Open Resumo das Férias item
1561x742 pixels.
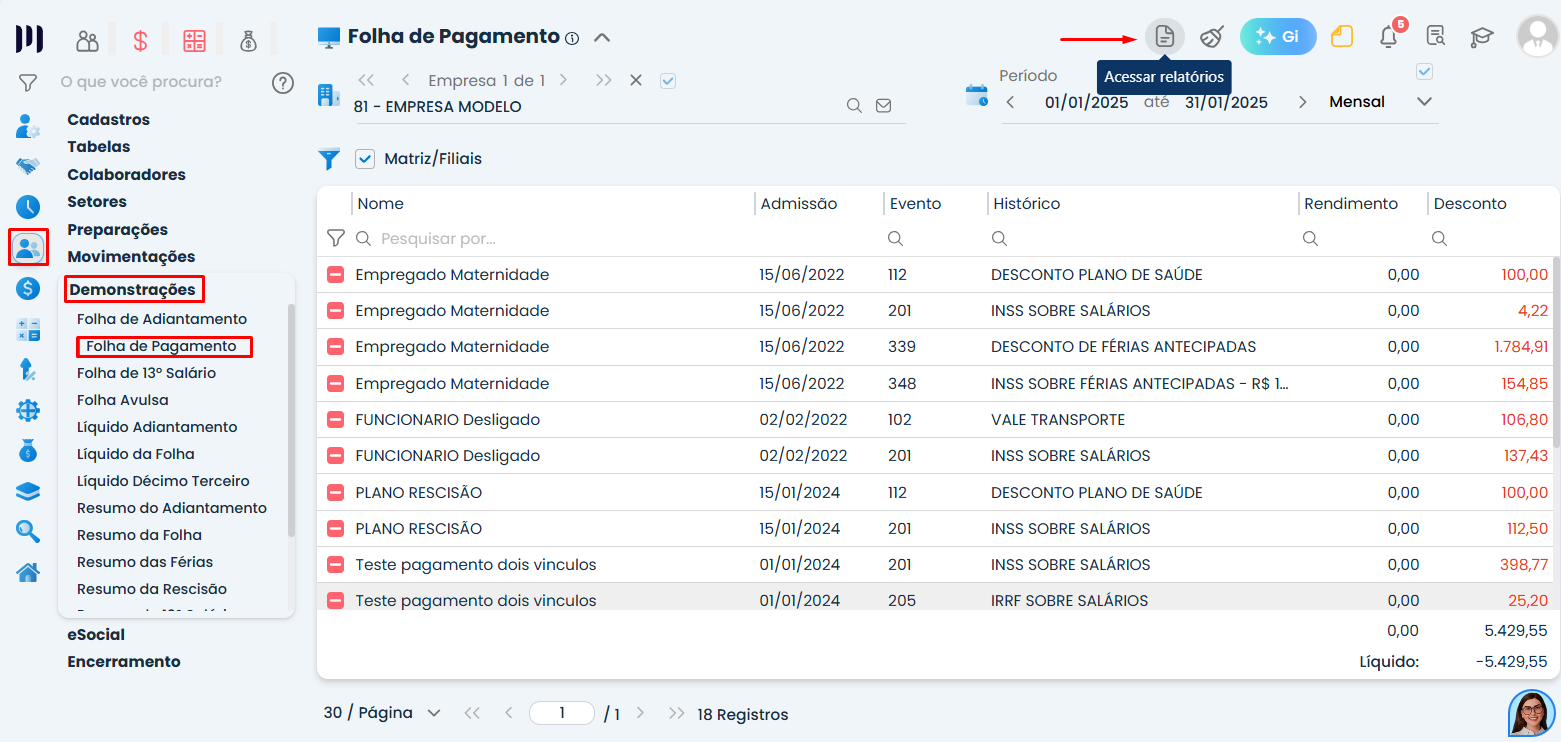coord(144,562)
